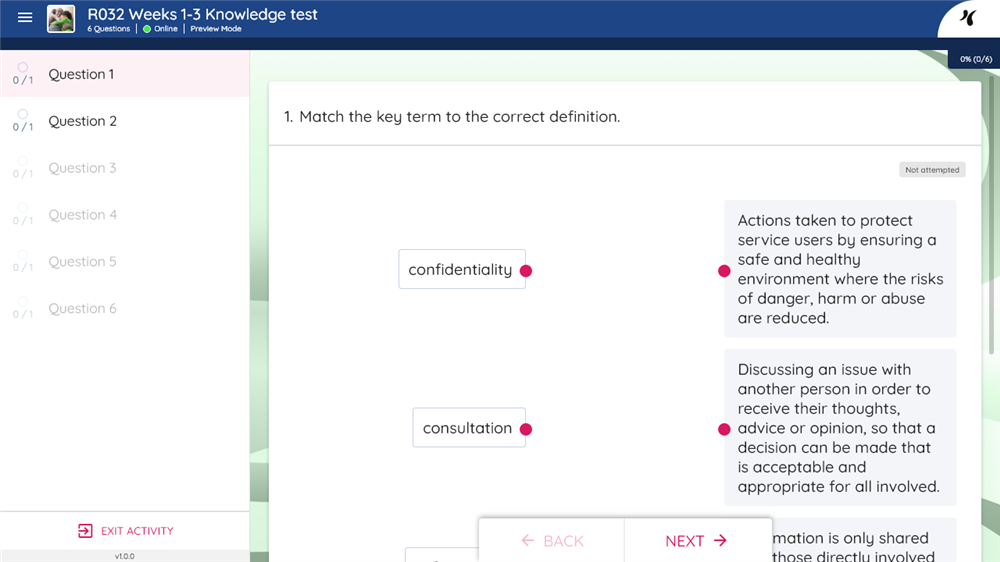Viewport: 1000px width, 562px height.
Task: Click the vertical scrollbar on the right
Action: point(991,216)
